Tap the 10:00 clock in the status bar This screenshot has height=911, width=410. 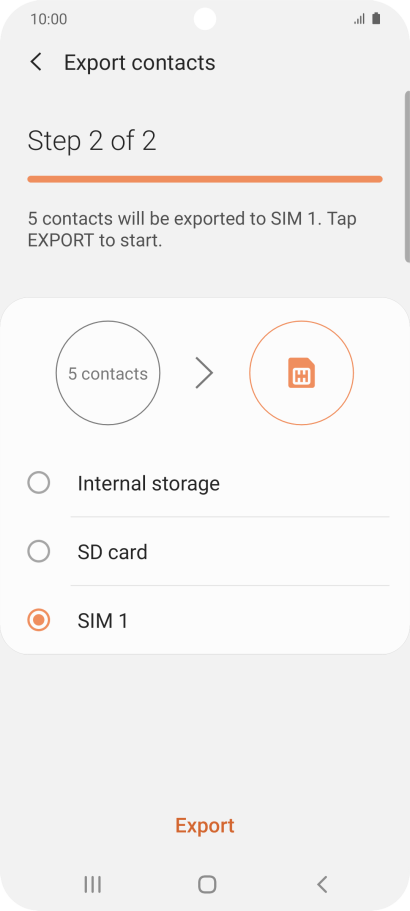49,19
